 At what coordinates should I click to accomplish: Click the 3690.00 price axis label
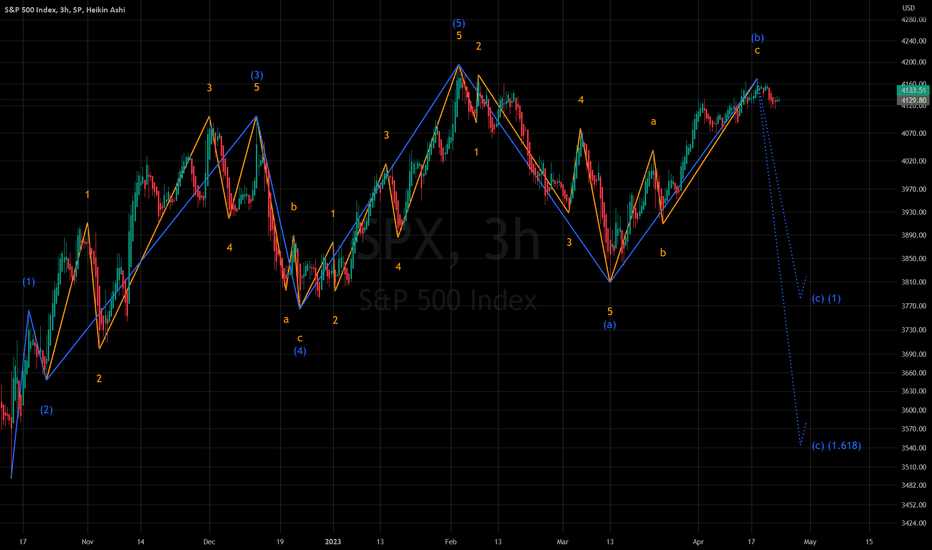[x=914, y=354]
